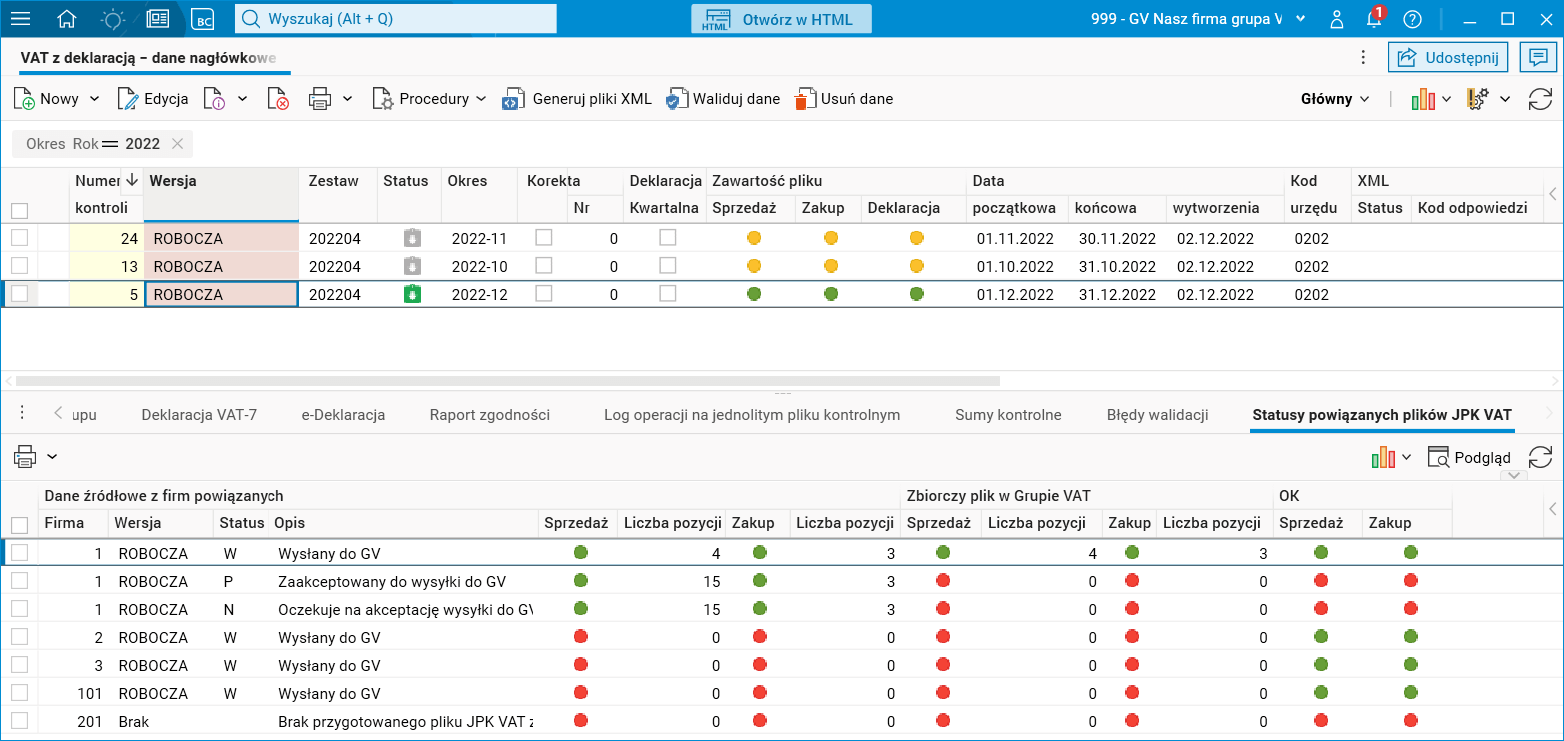Image resolution: width=1564 pixels, height=741 pixels.
Task: Click the Otwórz w HTML button
Action: coord(781,19)
